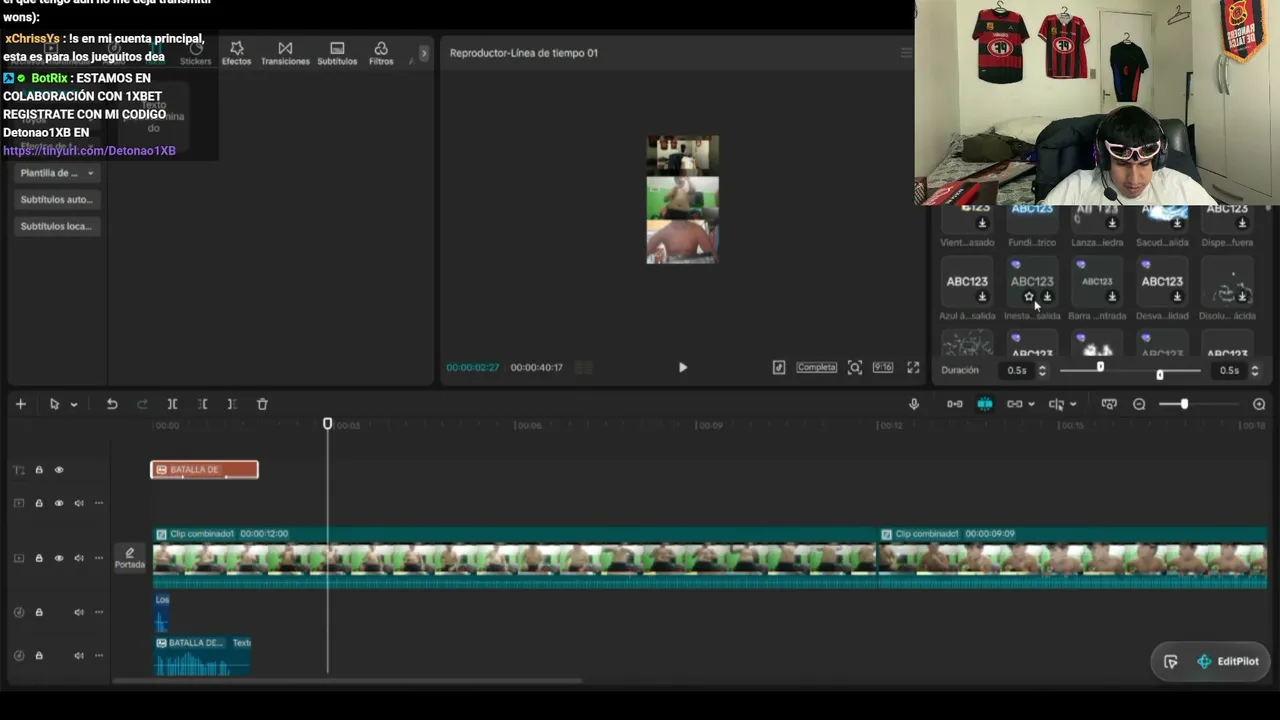
Task: Open the Subtítulos tab
Action: pos(337,53)
